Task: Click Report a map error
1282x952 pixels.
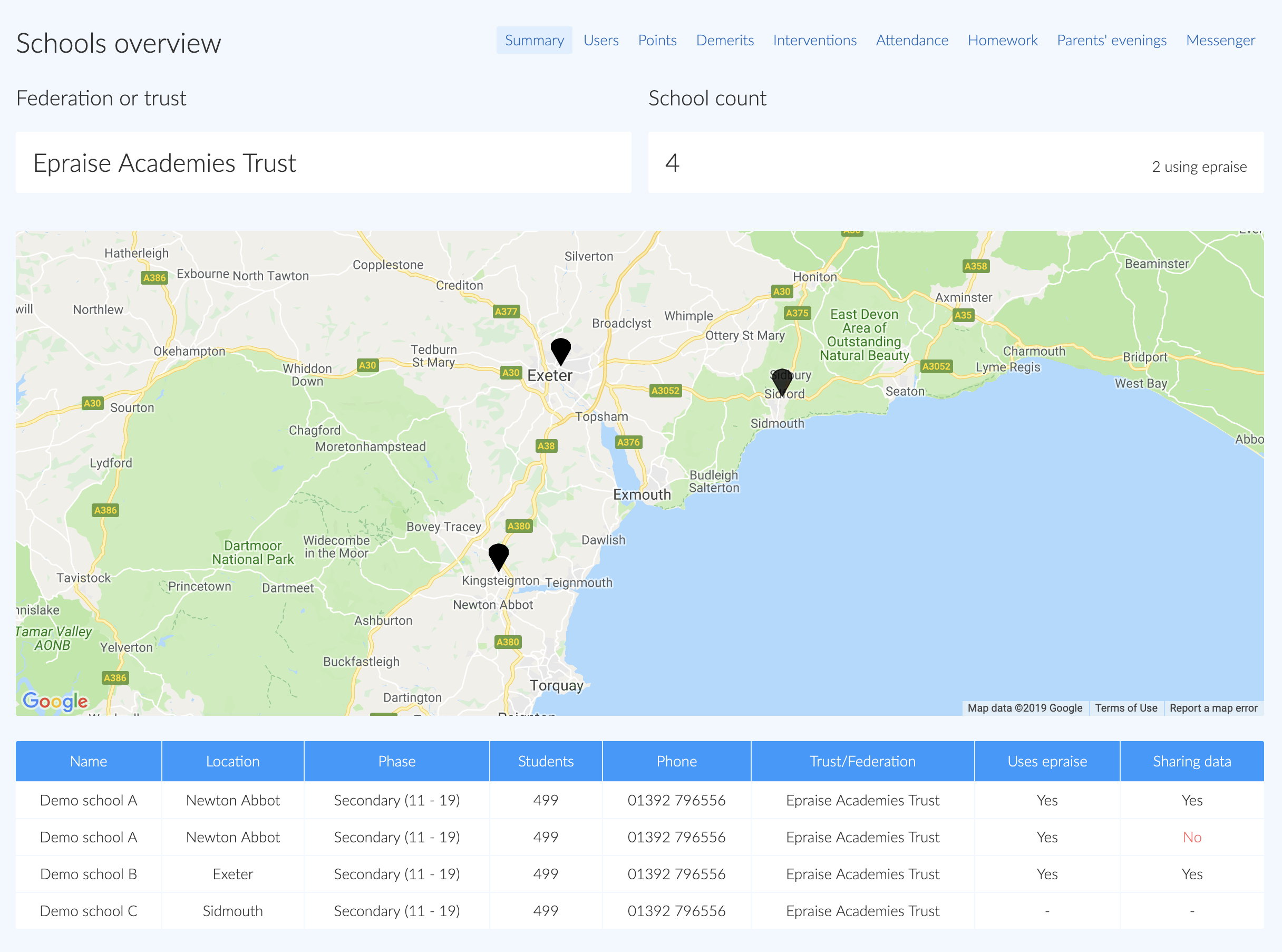Action: [1213, 708]
